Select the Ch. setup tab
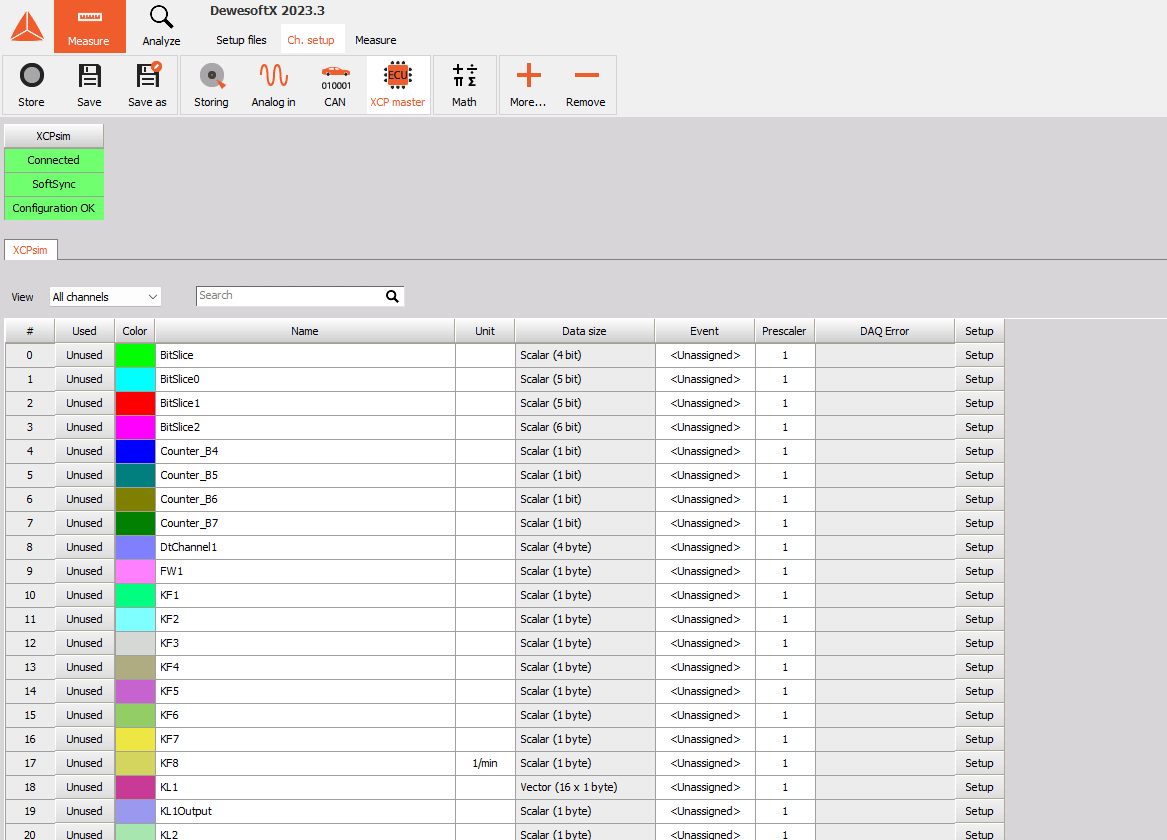 [311, 40]
